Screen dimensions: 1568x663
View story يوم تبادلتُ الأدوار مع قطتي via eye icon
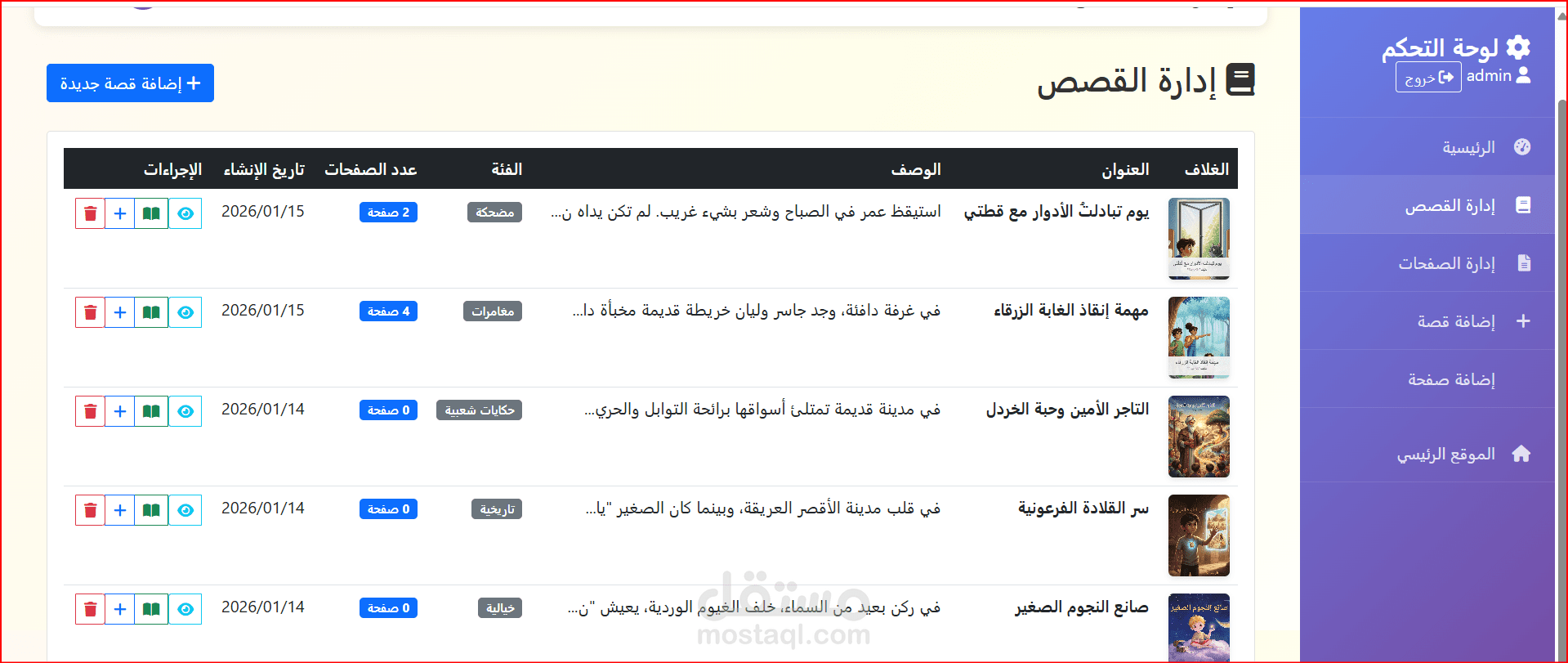[x=185, y=213]
